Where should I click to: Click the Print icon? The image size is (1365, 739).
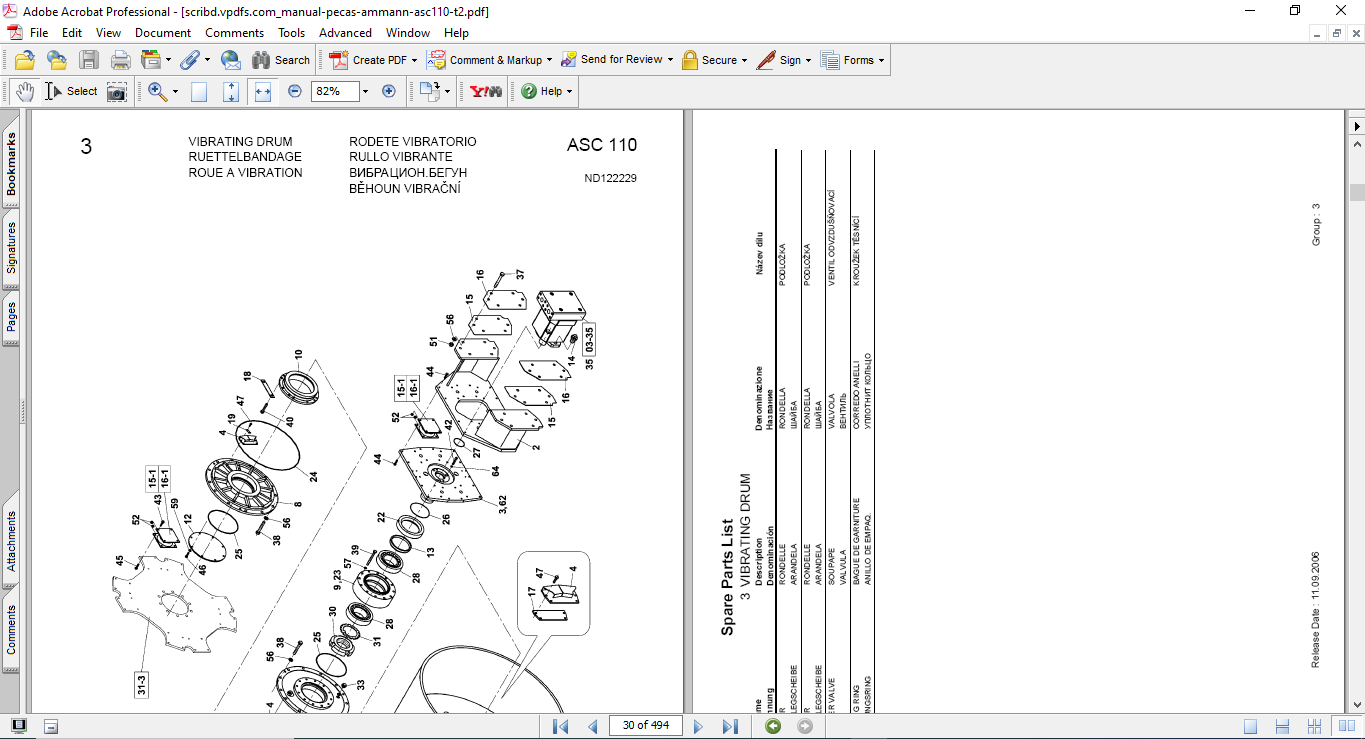(121, 60)
